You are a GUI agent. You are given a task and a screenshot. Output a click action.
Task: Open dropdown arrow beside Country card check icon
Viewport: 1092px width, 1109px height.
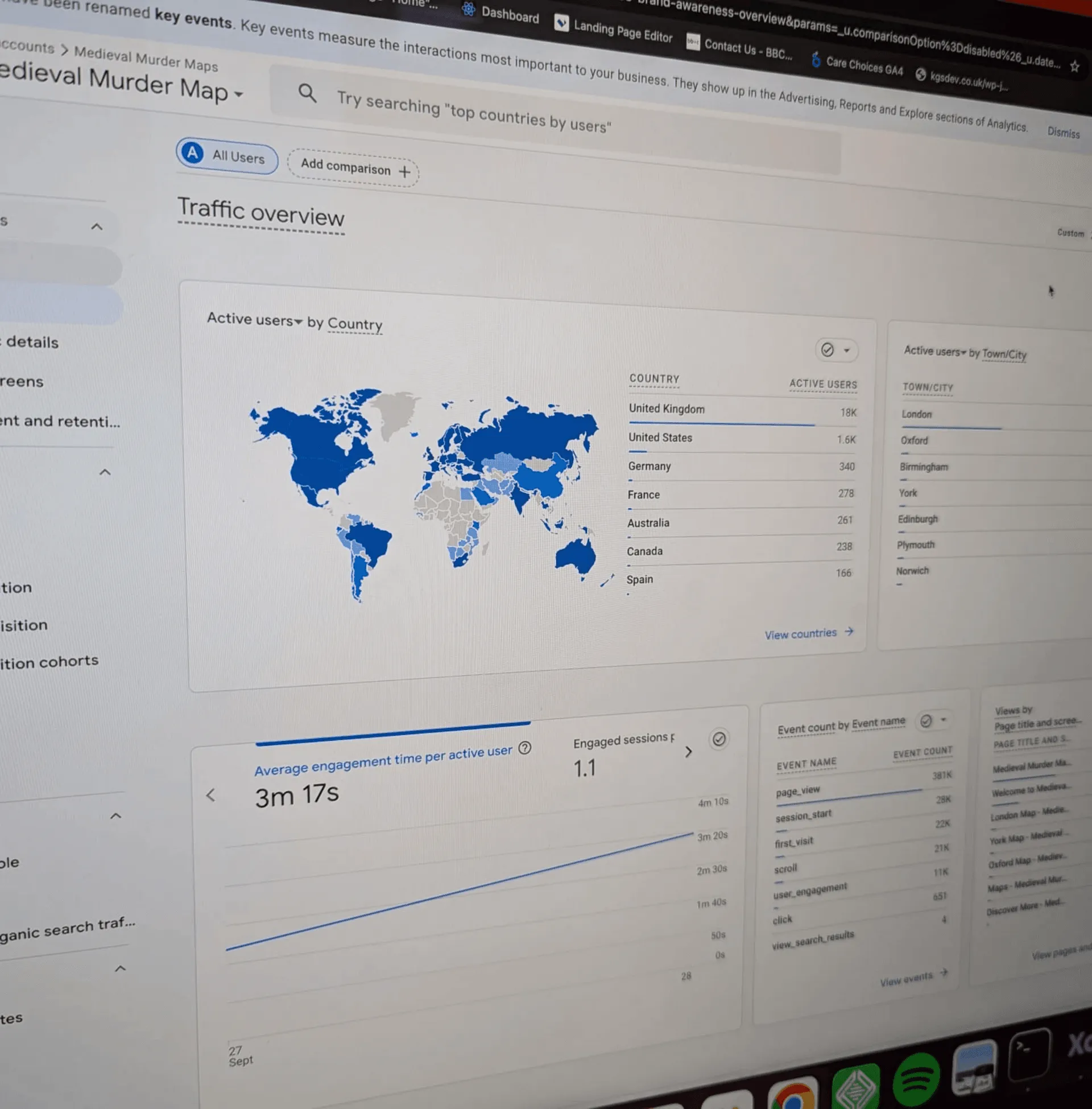pos(846,350)
